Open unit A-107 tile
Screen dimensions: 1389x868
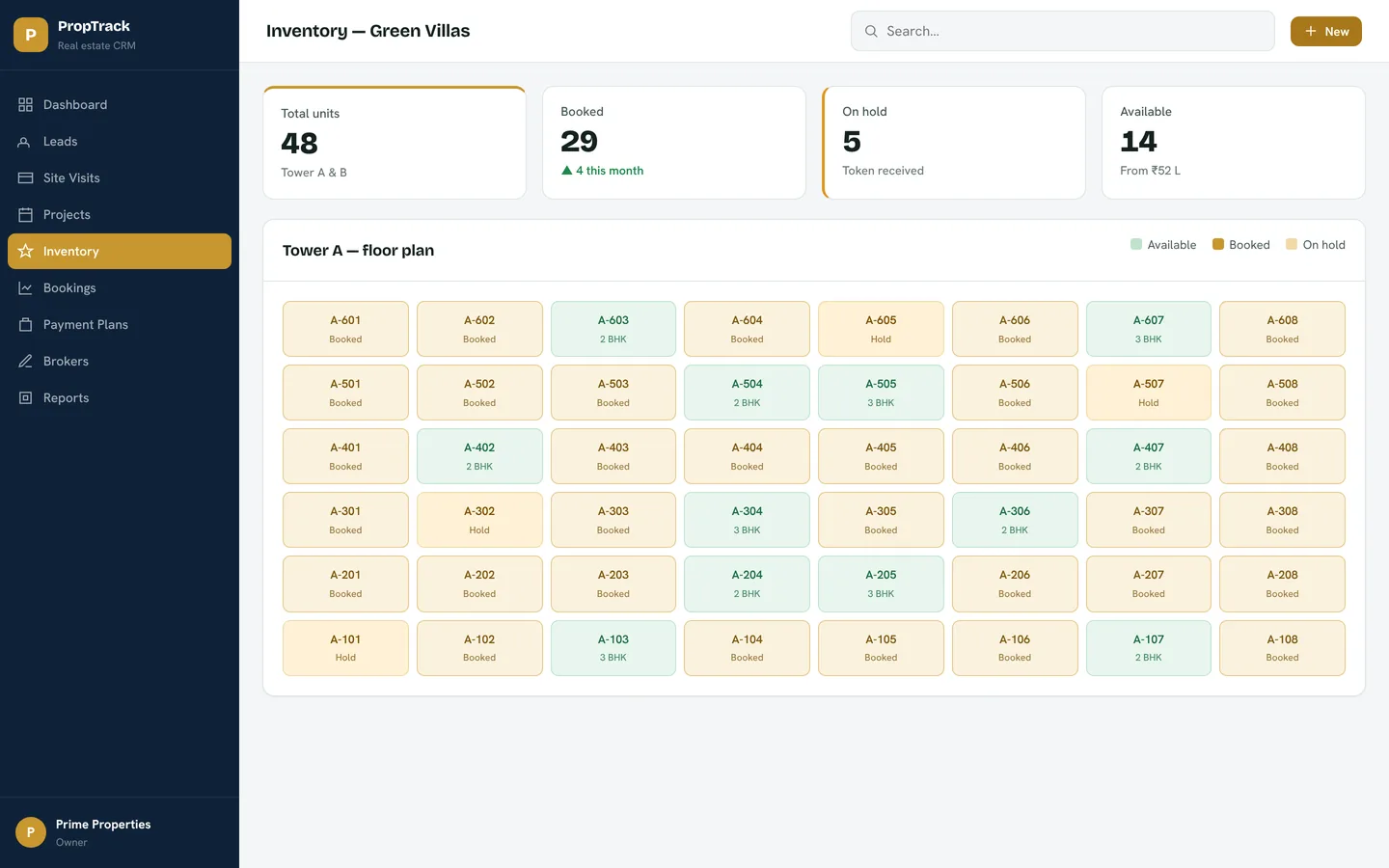click(1149, 648)
